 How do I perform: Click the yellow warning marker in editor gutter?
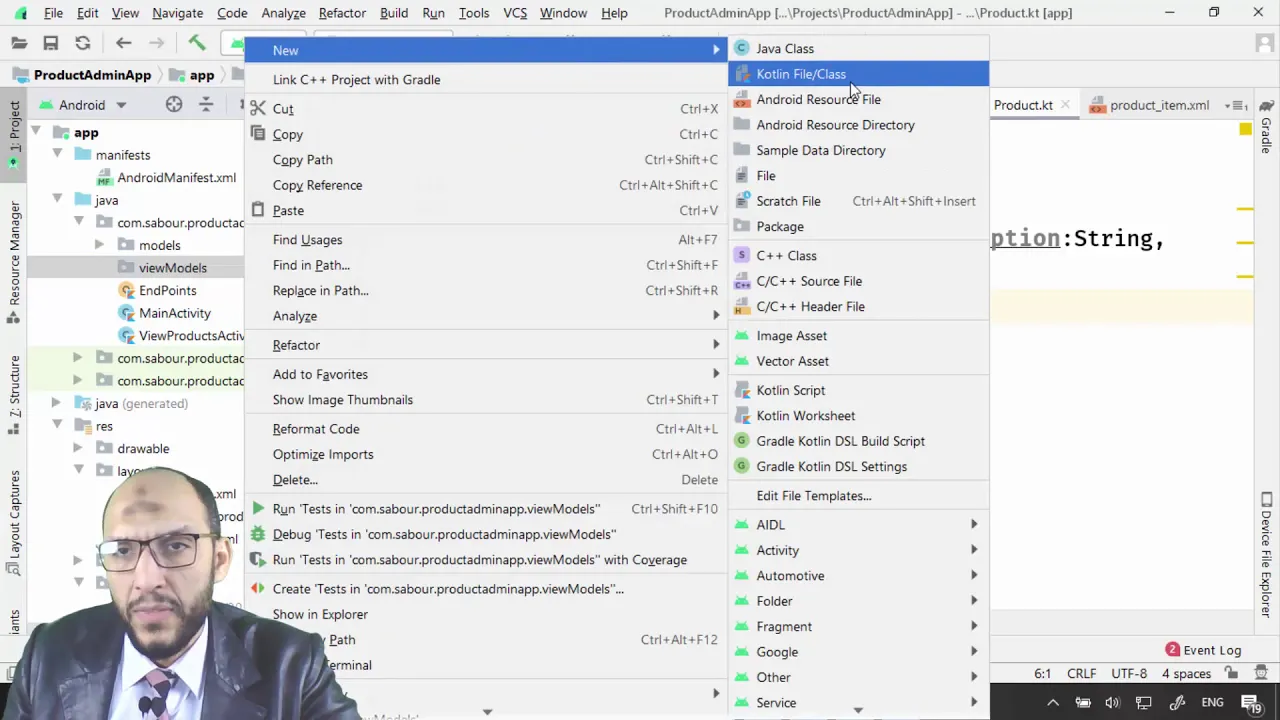(1245, 129)
